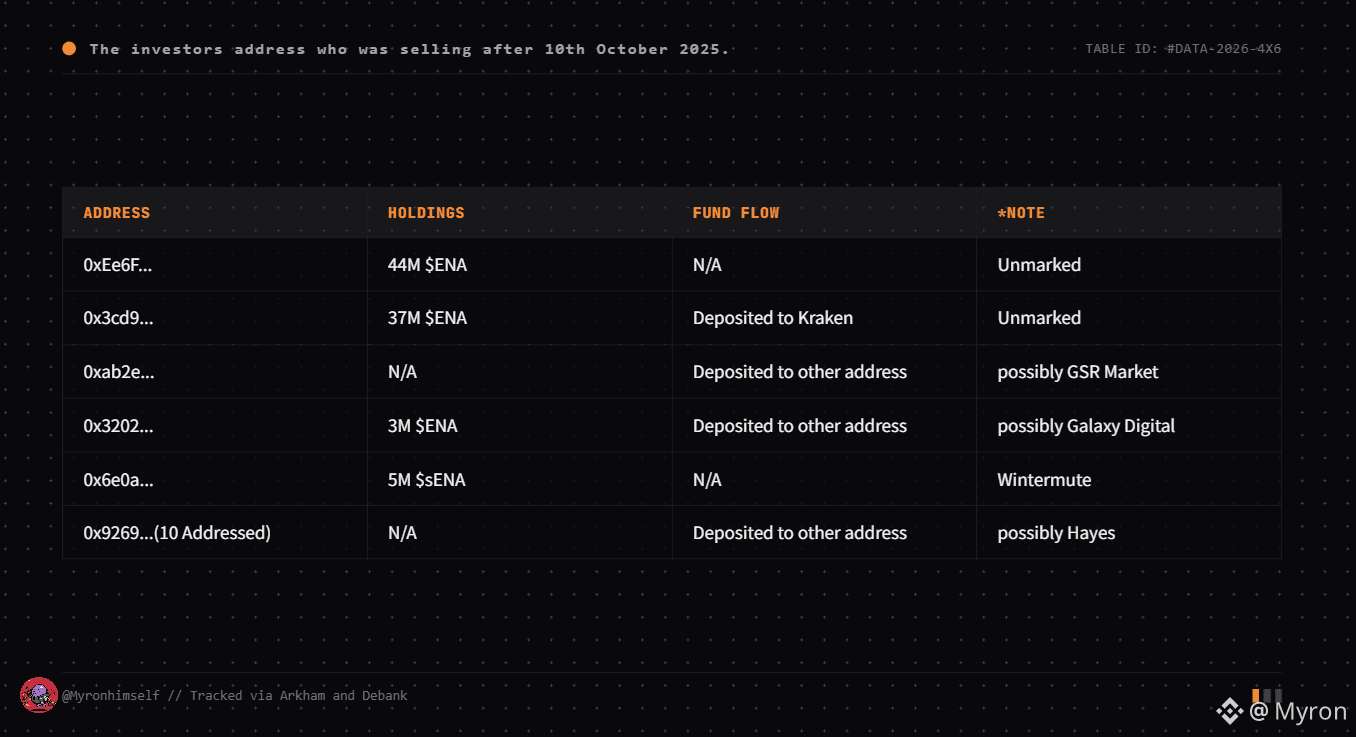
Task: Open address 0x3cd9... row
Action: pos(671,318)
